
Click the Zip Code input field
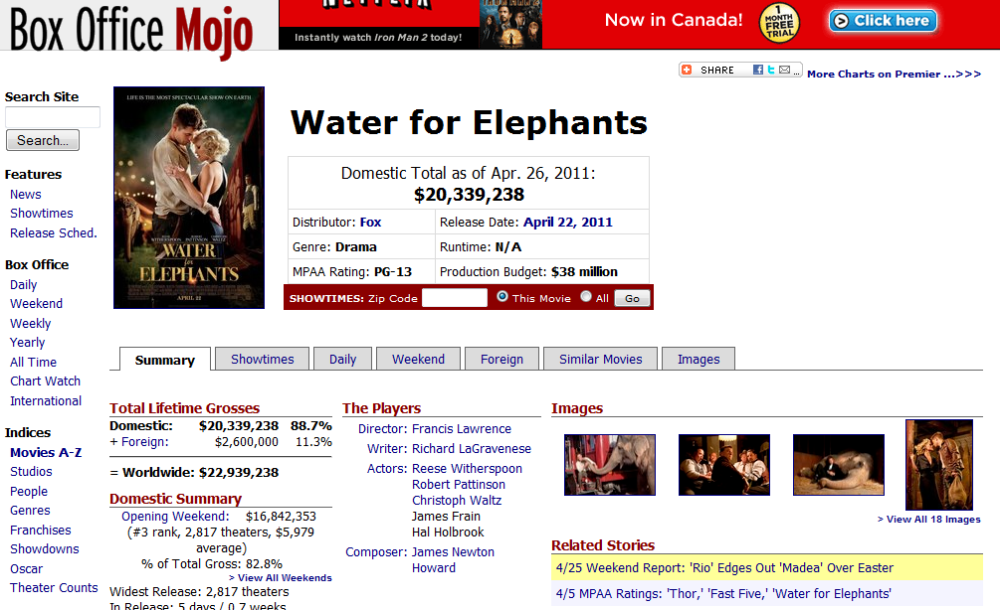point(454,298)
